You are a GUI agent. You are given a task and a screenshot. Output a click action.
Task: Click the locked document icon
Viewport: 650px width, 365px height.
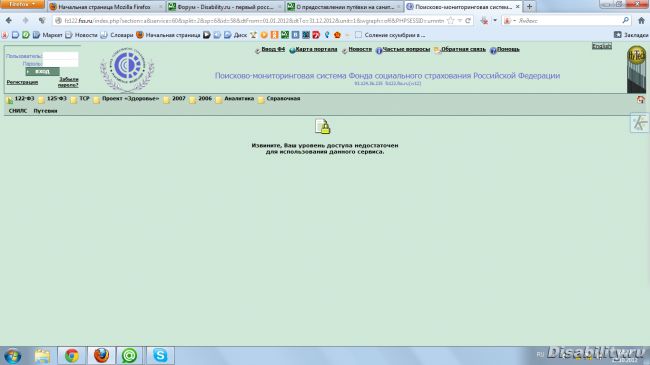[x=323, y=127]
